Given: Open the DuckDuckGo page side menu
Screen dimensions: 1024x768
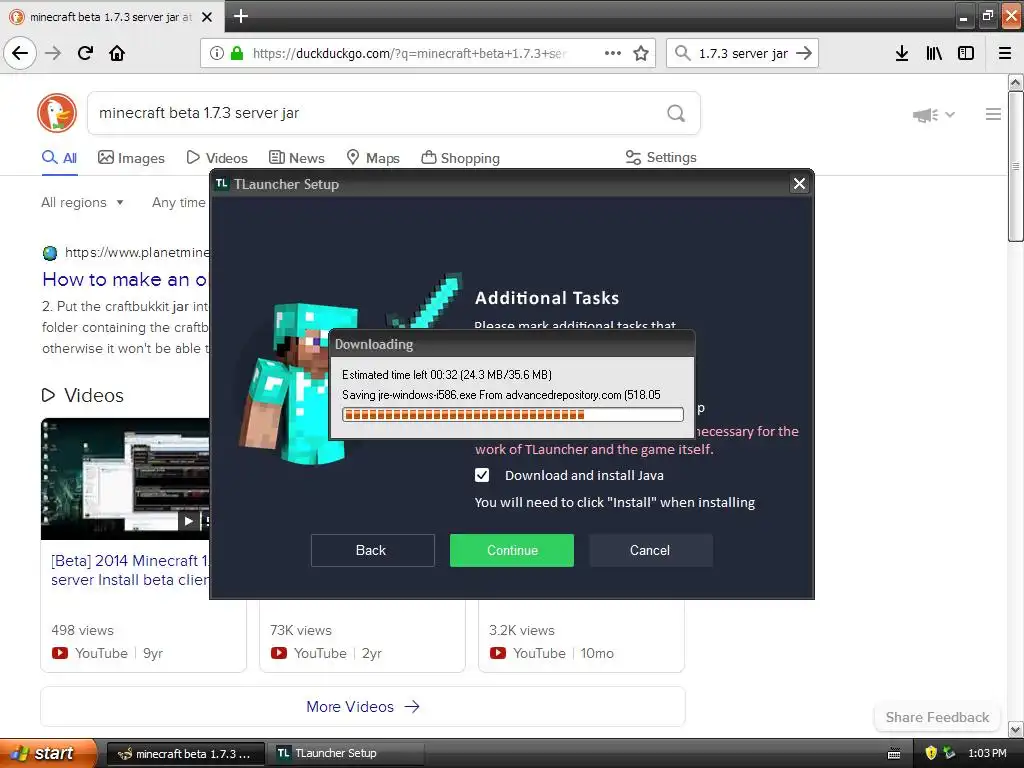Looking at the screenshot, I should [993, 114].
